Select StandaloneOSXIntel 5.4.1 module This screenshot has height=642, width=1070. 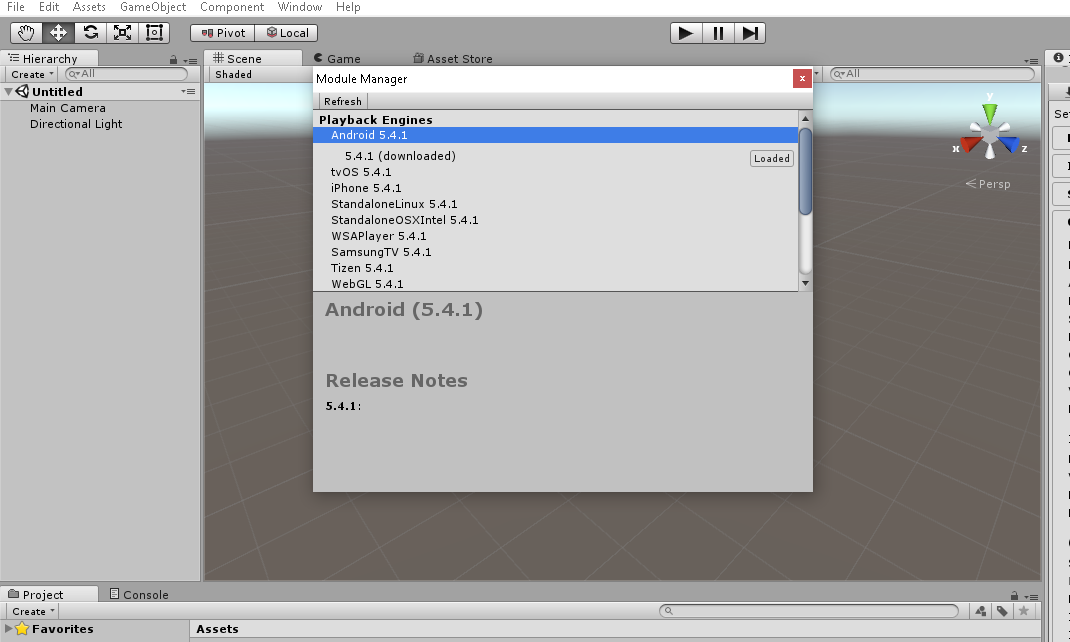pos(405,220)
